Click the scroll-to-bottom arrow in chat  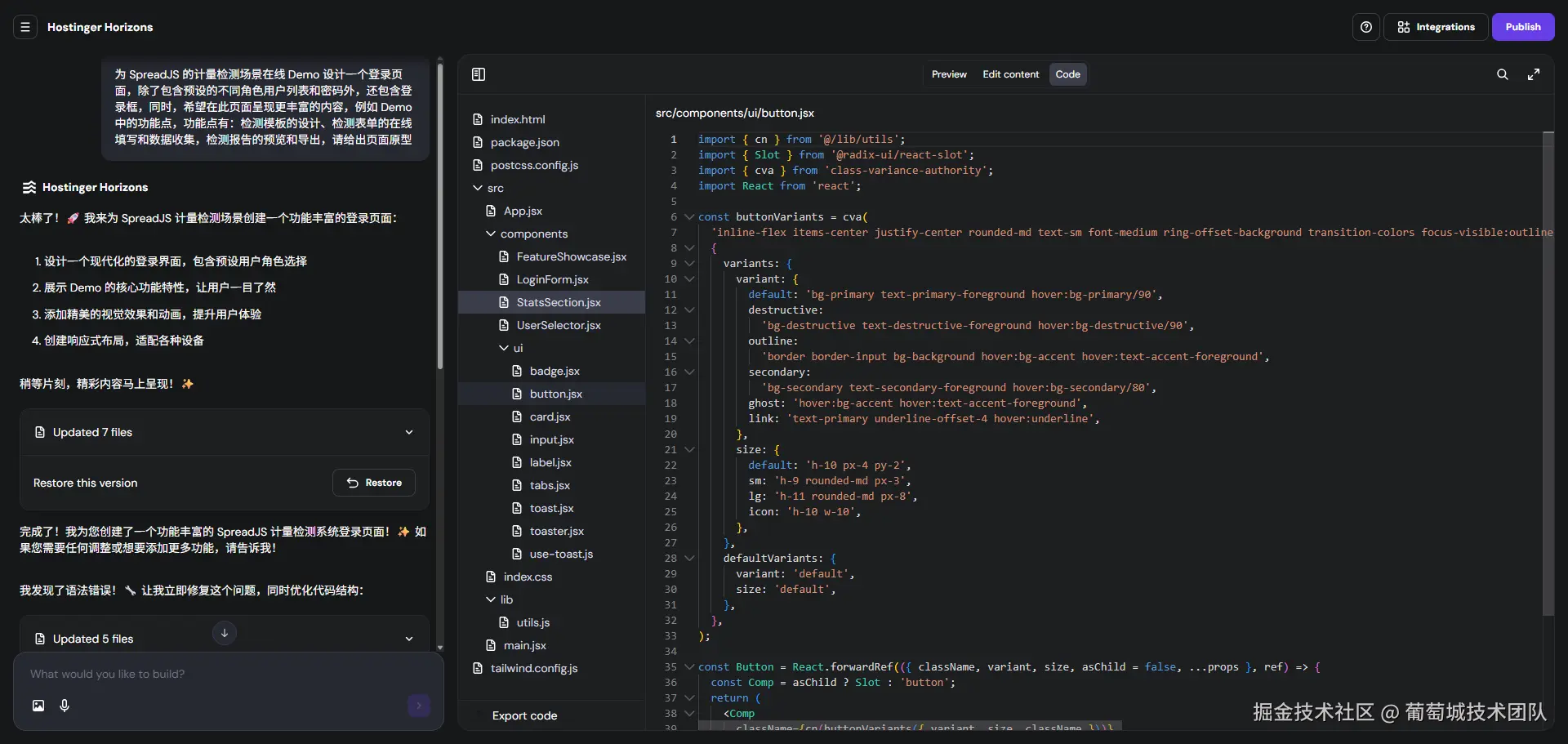pyautogui.click(x=225, y=633)
